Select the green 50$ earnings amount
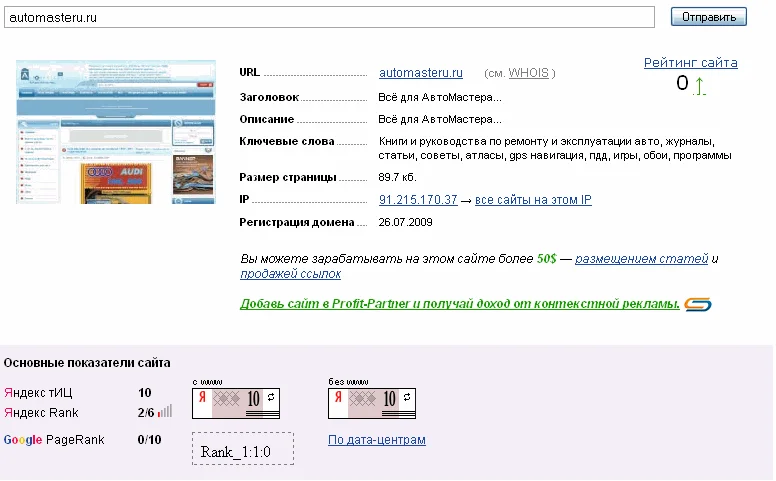776x481 pixels. pyautogui.click(x=547, y=259)
